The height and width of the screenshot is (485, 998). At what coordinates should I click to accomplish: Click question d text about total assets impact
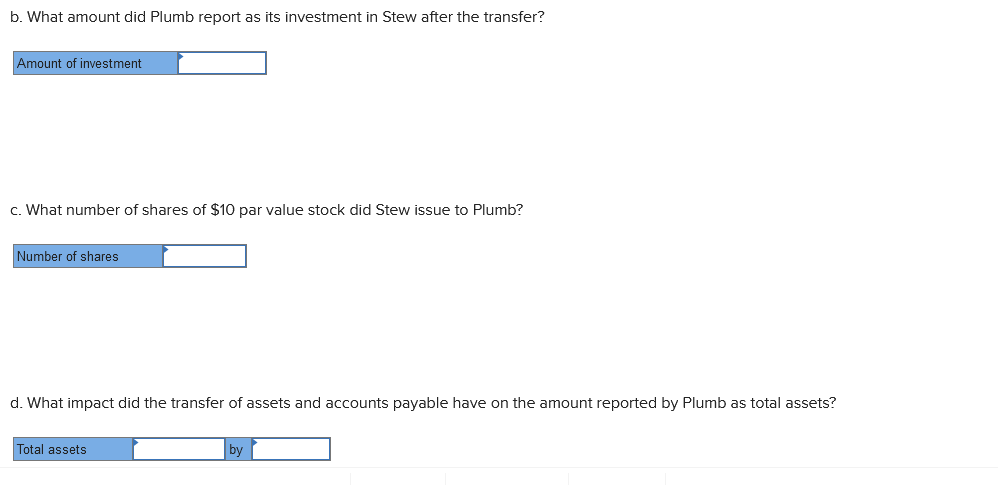[423, 403]
